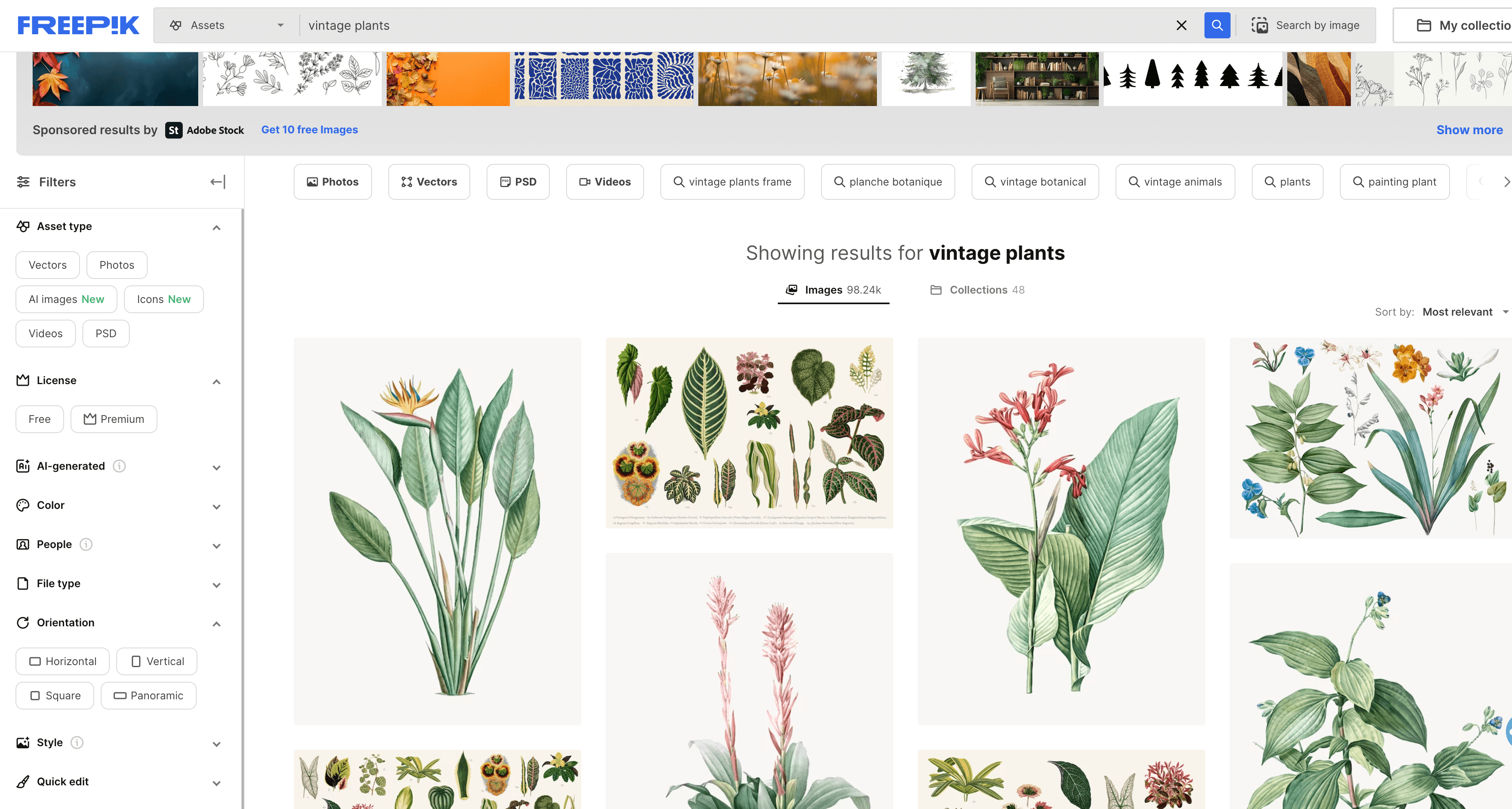Image resolution: width=1512 pixels, height=809 pixels.
Task: Select the Free license filter
Action: 39,419
